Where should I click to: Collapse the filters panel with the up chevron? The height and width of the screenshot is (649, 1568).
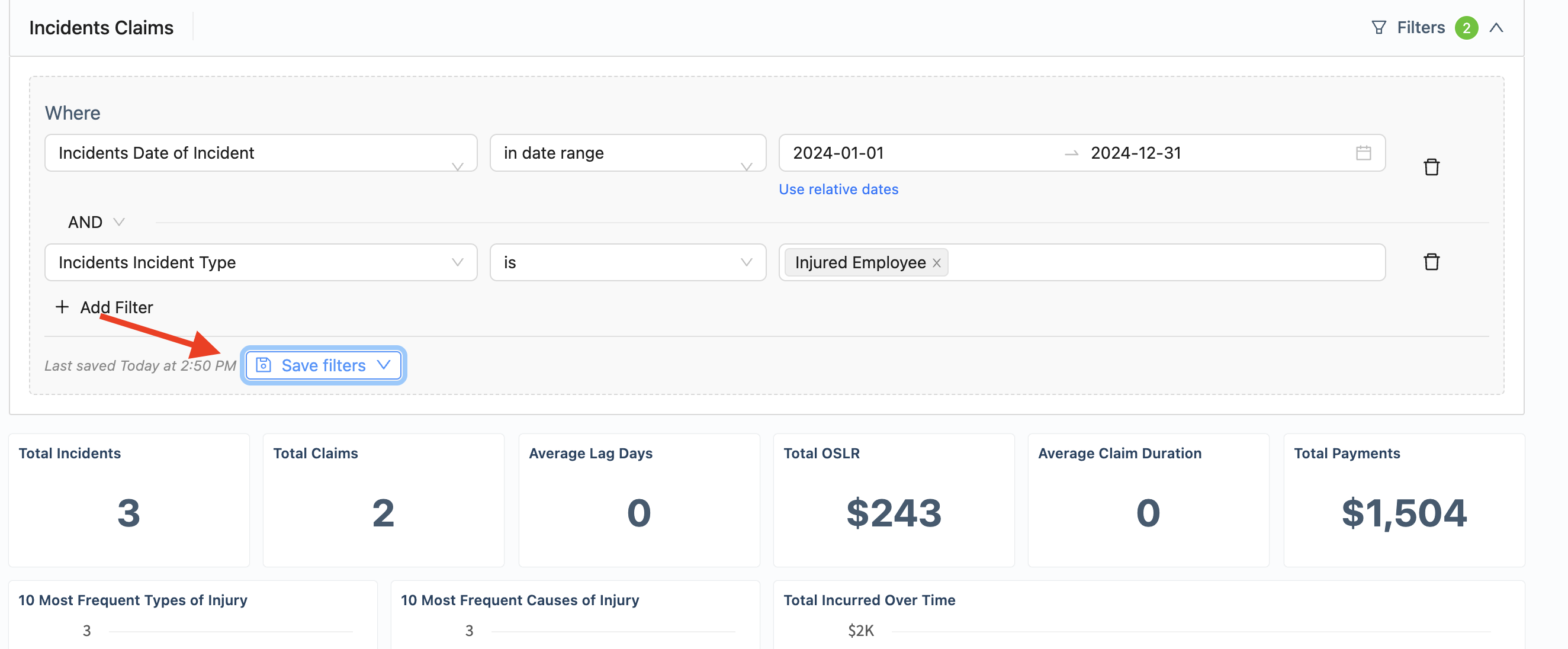(1496, 28)
